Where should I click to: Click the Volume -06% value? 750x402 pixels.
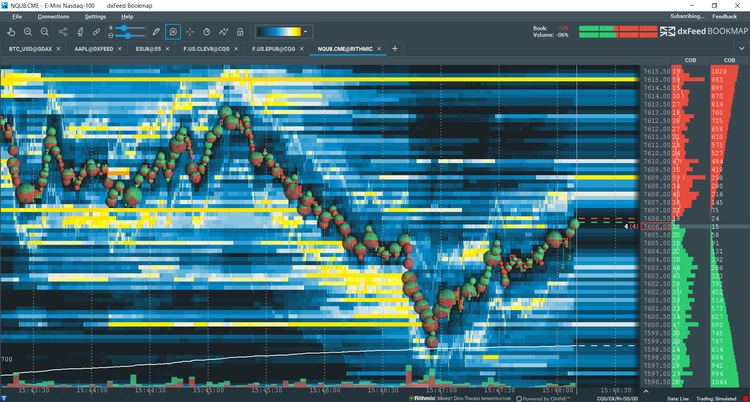(x=562, y=35)
